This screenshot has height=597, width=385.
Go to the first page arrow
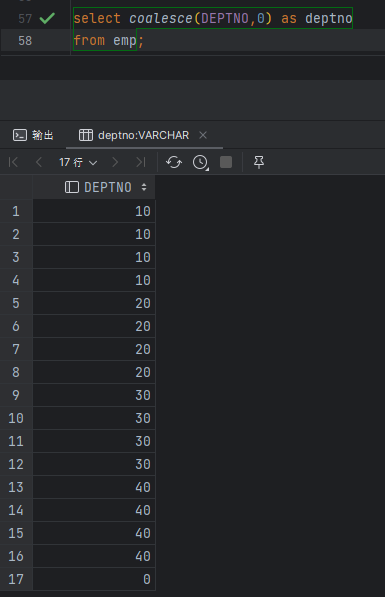coord(13,163)
